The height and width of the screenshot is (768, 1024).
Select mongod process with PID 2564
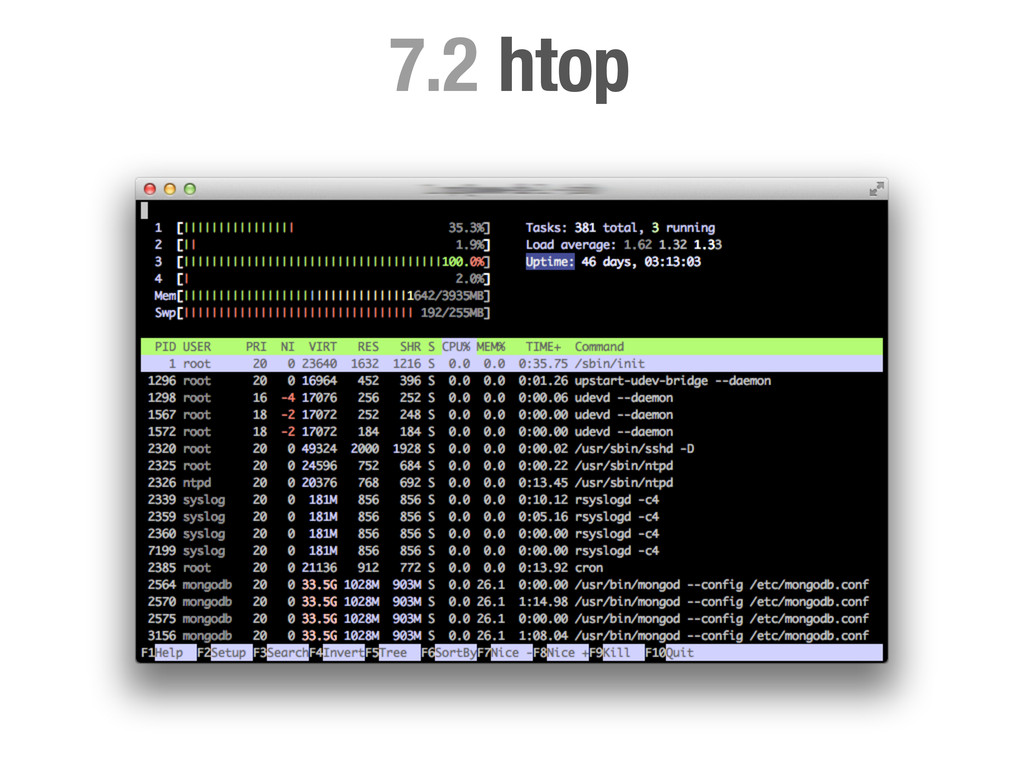(x=512, y=584)
